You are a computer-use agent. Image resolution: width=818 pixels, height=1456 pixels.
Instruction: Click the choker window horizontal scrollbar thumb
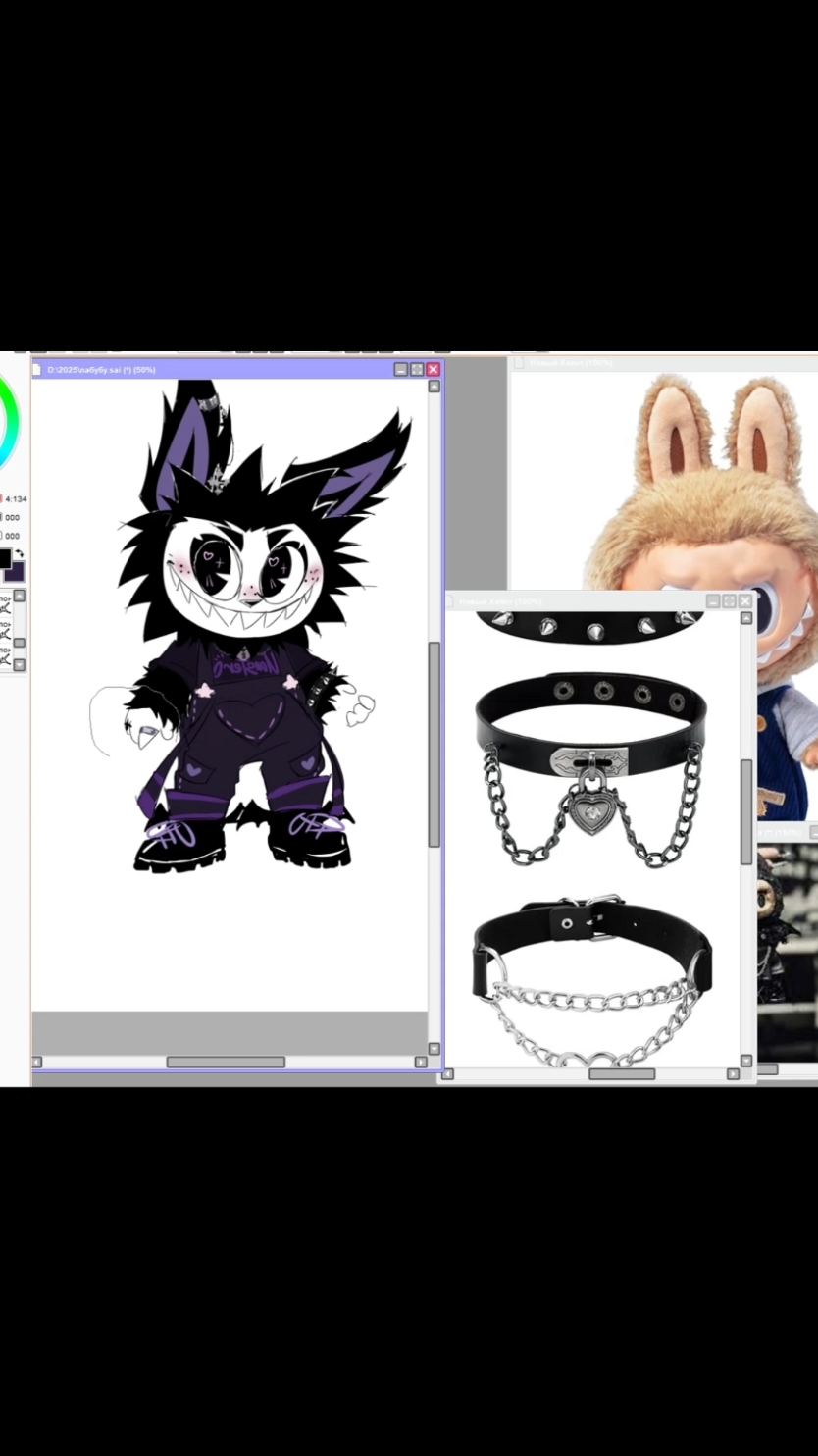click(622, 1074)
